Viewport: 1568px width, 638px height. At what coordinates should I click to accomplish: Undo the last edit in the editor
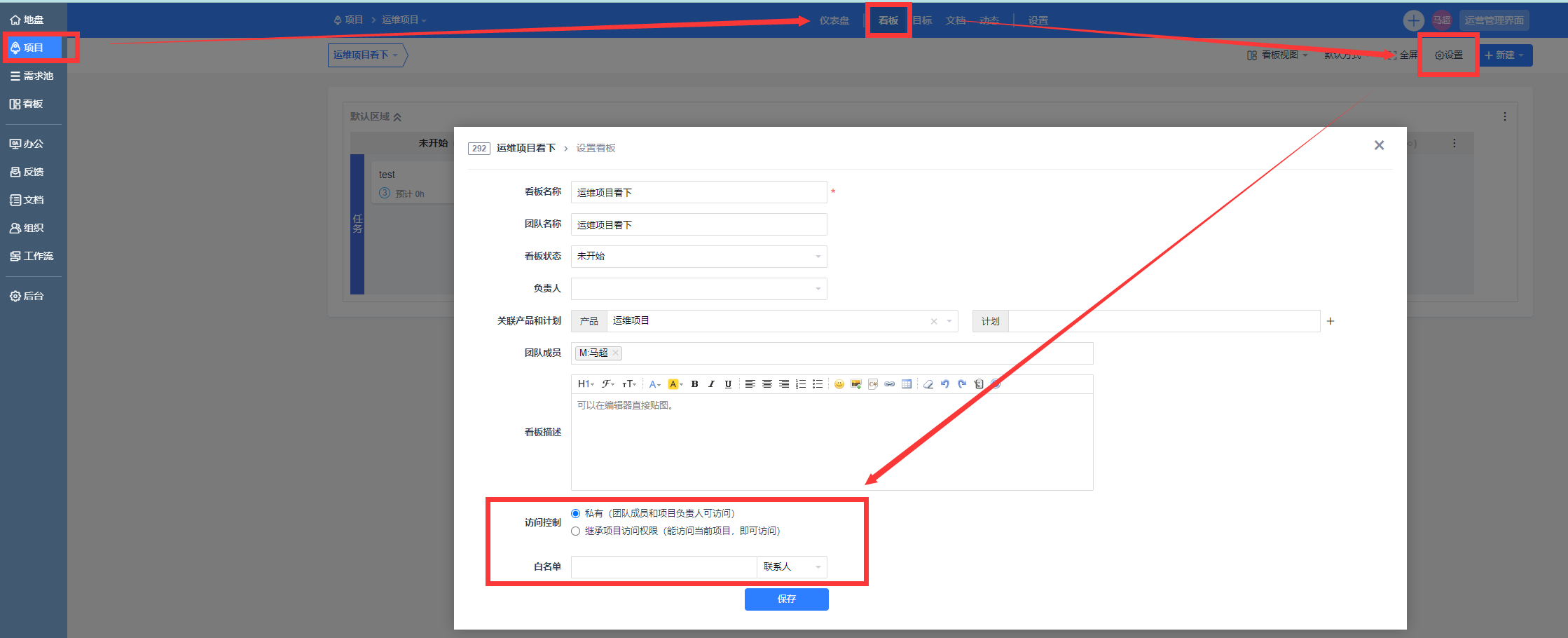pyautogui.click(x=944, y=384)
